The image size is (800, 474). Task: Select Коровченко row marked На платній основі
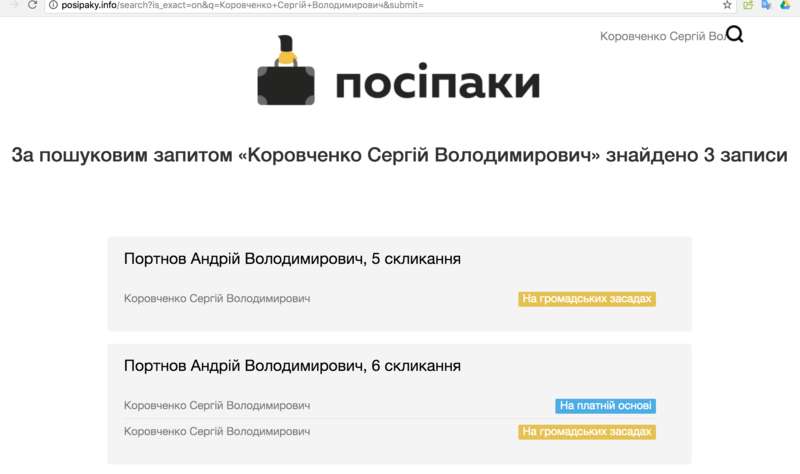(390, 406)
